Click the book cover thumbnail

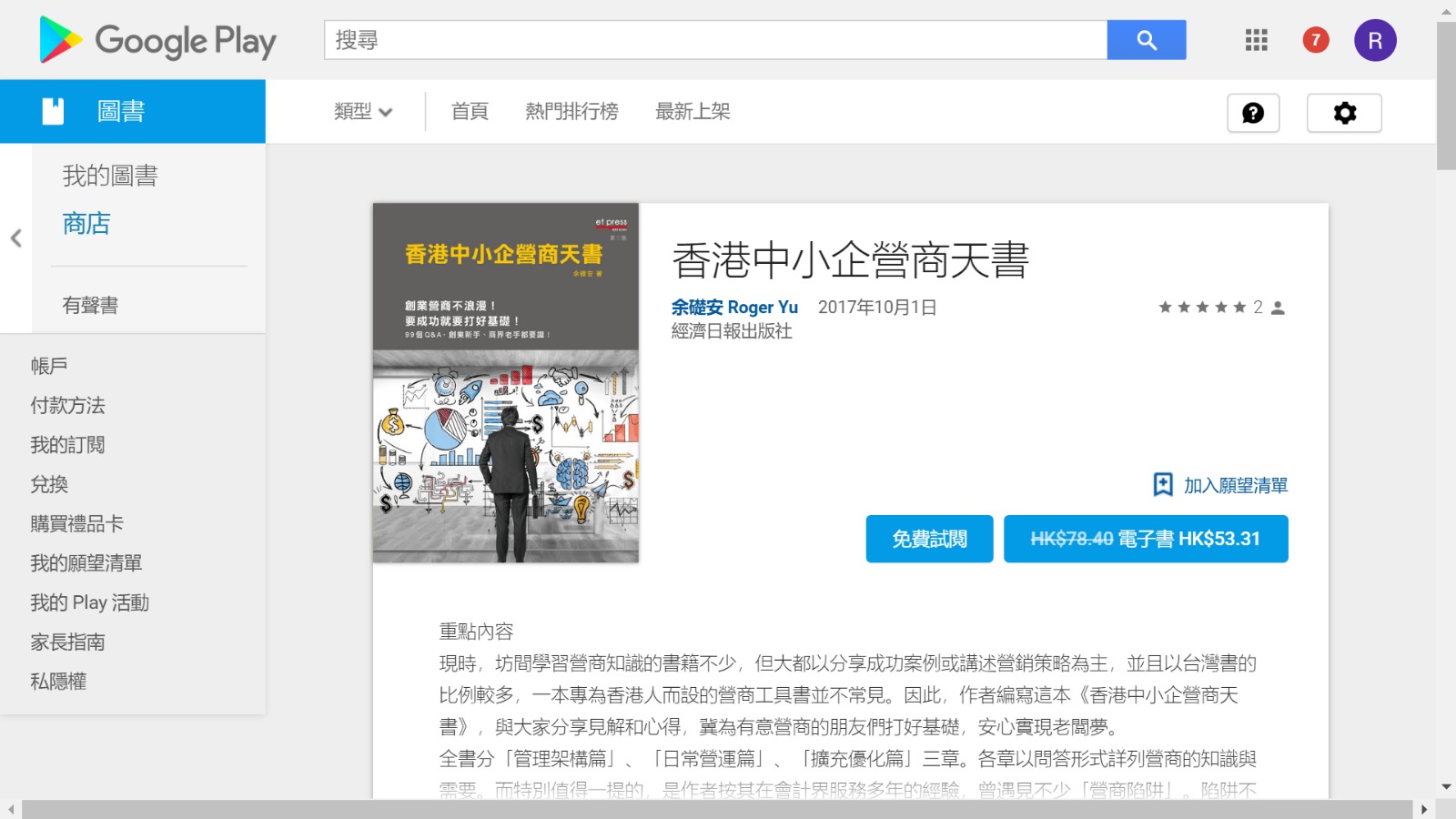pos(506,382)
